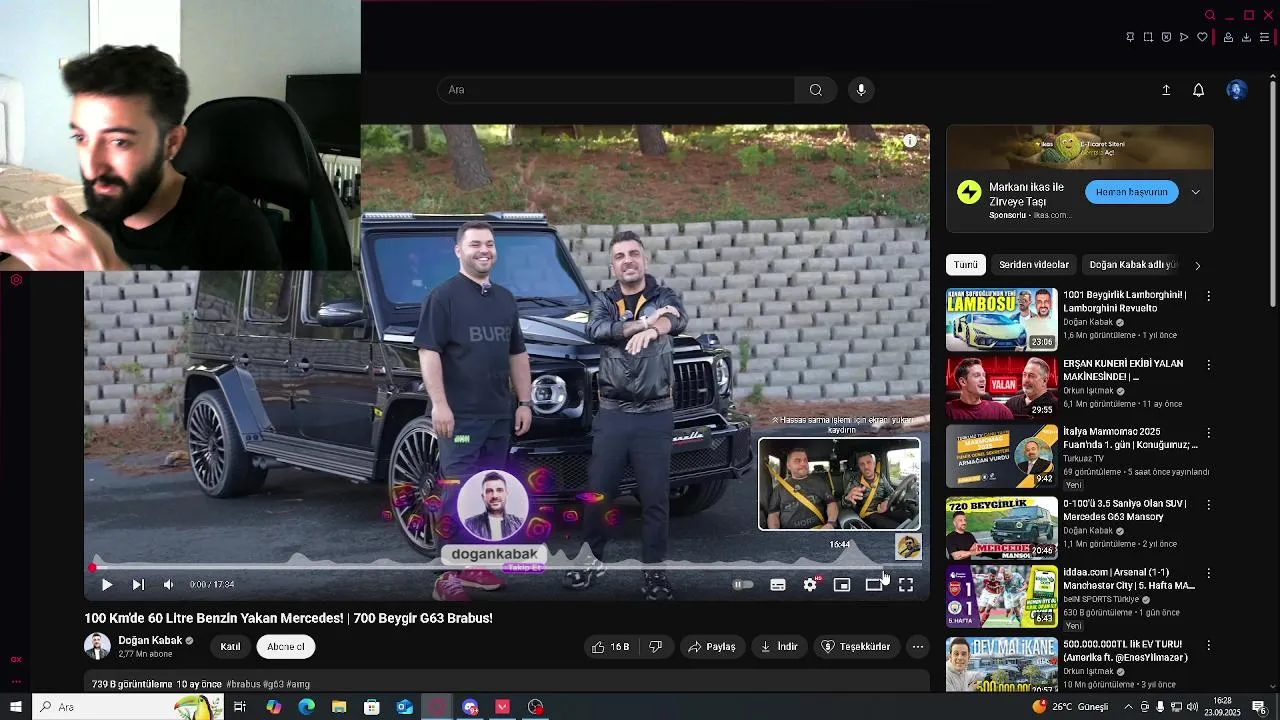
Task: Click browser player play icon
Action: click(x=1184, y=37)
